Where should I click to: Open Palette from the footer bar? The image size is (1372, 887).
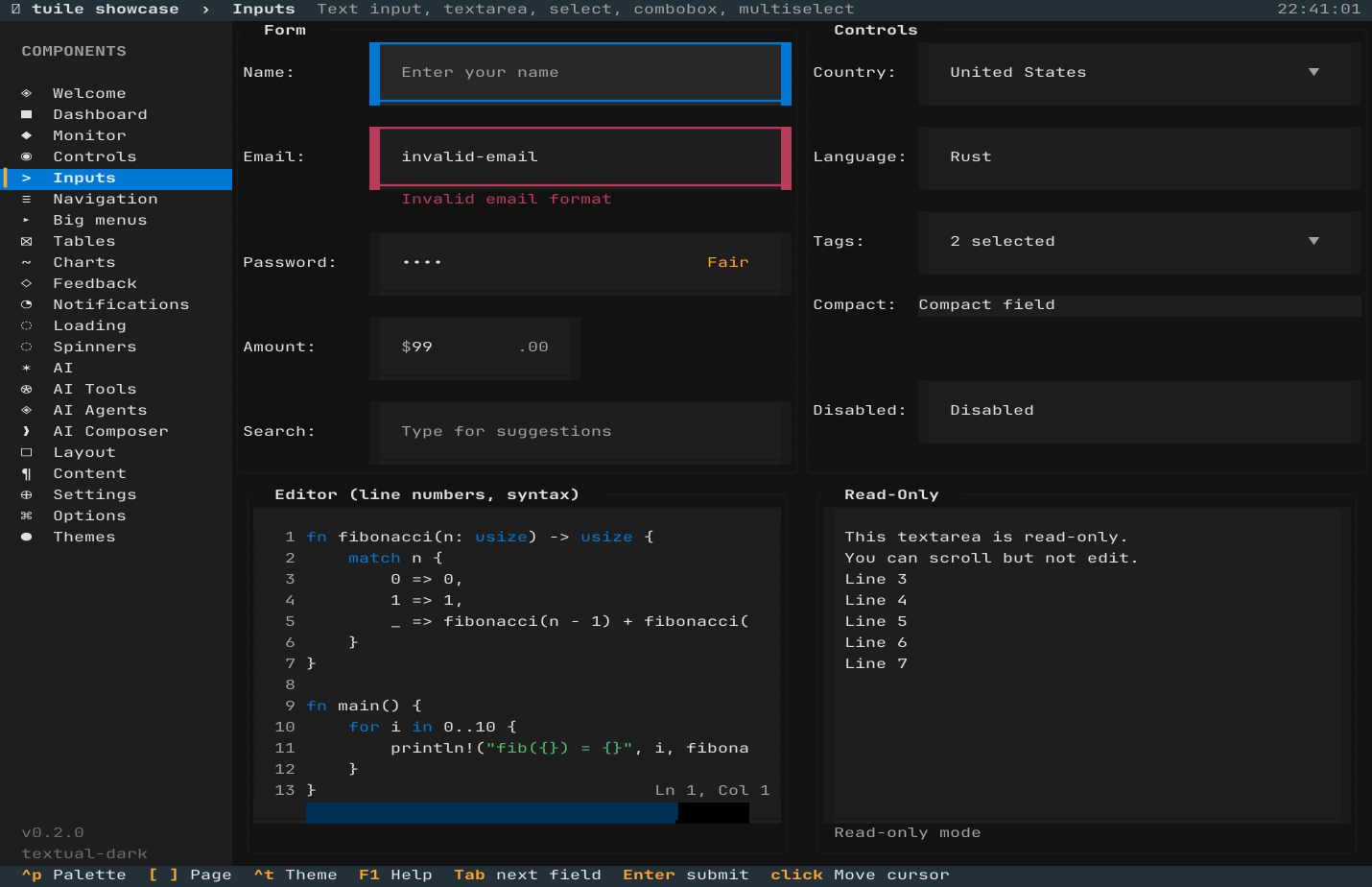pos(74,875)
